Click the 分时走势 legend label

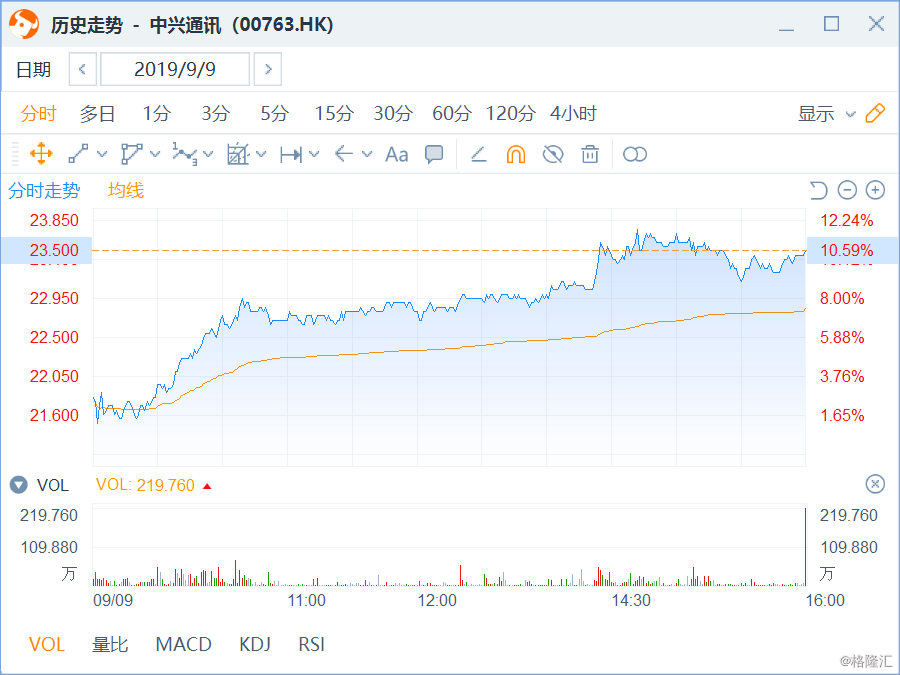44,190
